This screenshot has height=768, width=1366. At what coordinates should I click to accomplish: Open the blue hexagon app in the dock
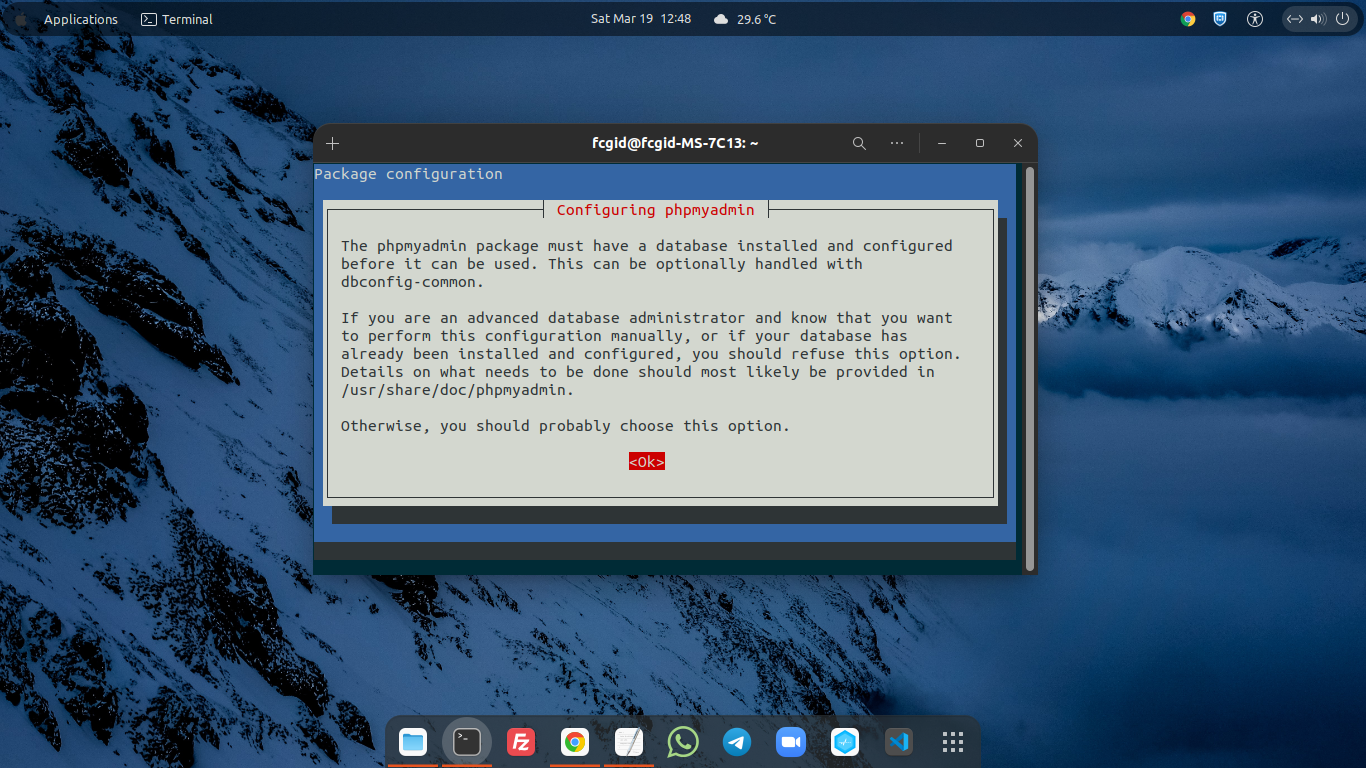pos(845,742)
